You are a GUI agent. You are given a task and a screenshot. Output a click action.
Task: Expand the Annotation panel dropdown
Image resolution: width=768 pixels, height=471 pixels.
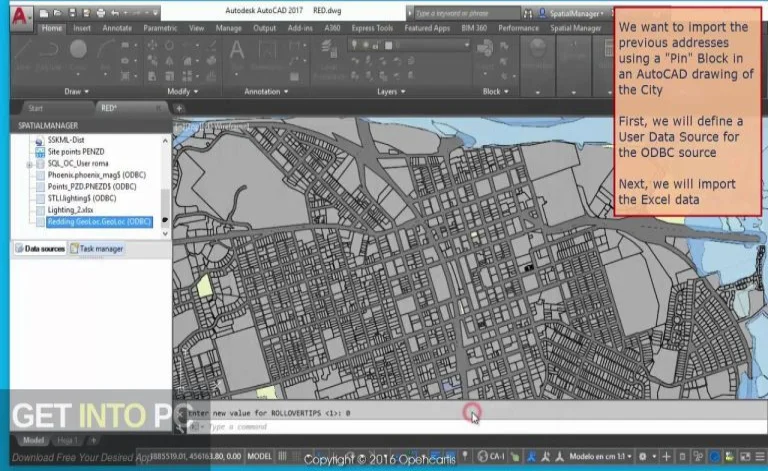266,92
